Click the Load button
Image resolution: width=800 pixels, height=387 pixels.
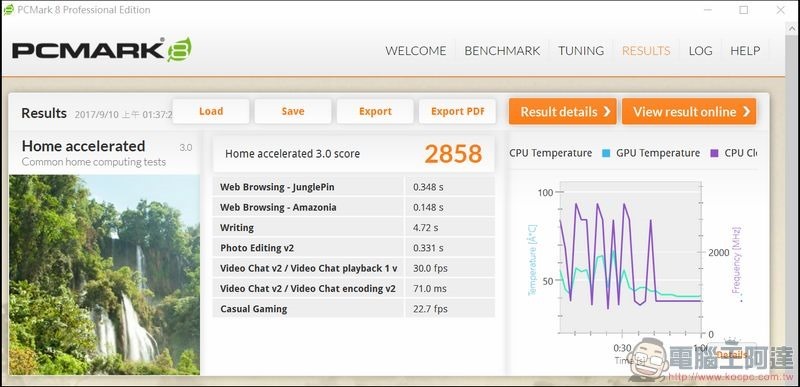coord(211,111)
